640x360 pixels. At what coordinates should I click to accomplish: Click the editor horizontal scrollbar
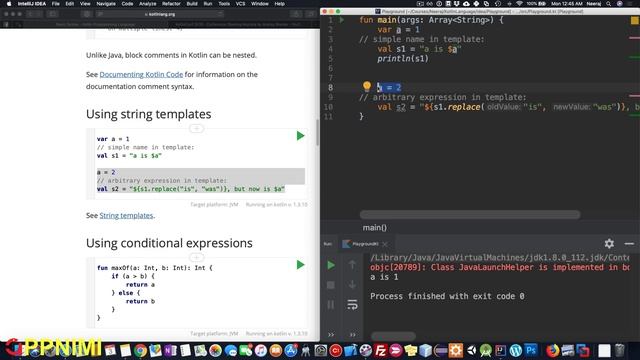click(470, 215)
